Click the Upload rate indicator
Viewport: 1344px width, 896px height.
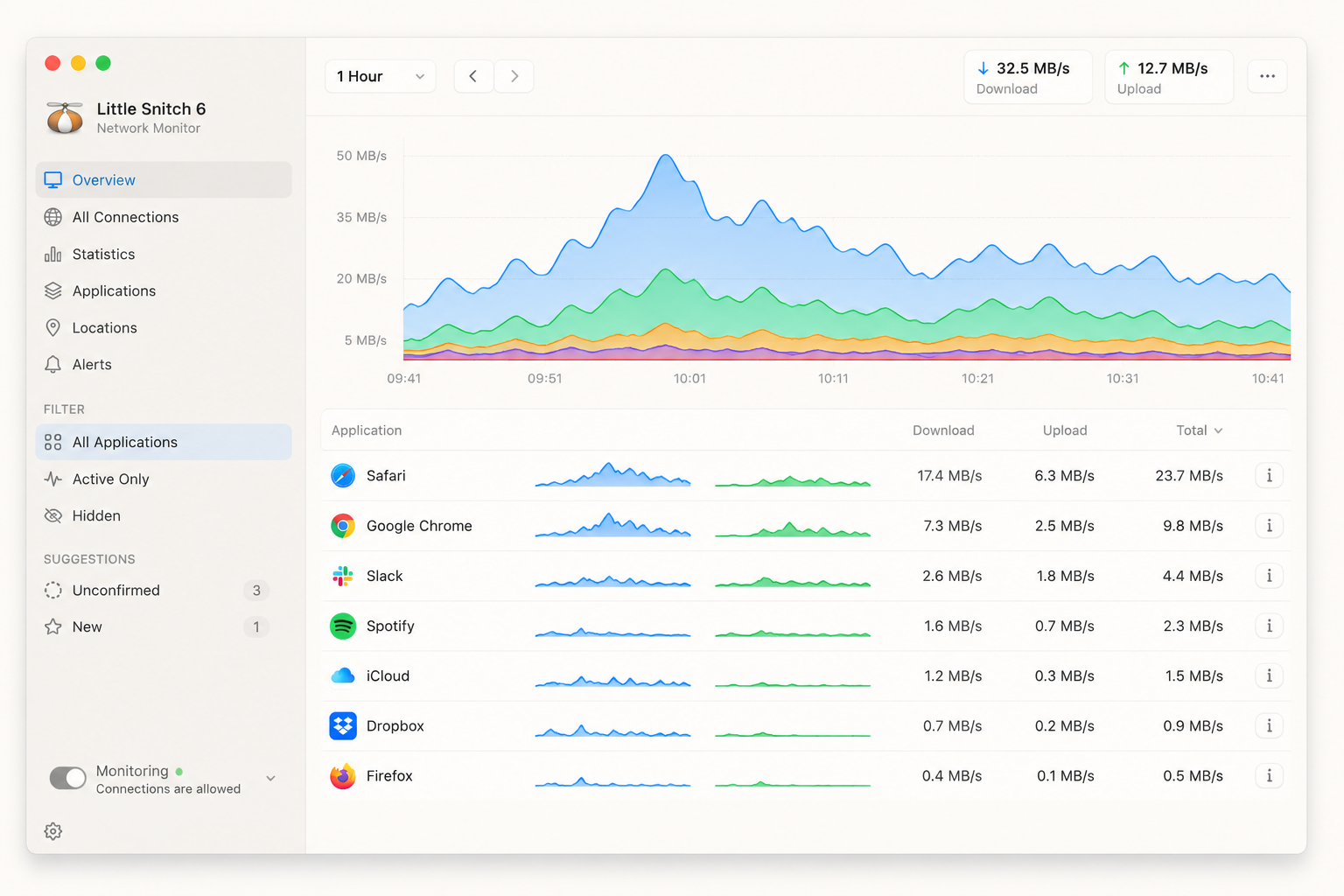click(1169, 77)
